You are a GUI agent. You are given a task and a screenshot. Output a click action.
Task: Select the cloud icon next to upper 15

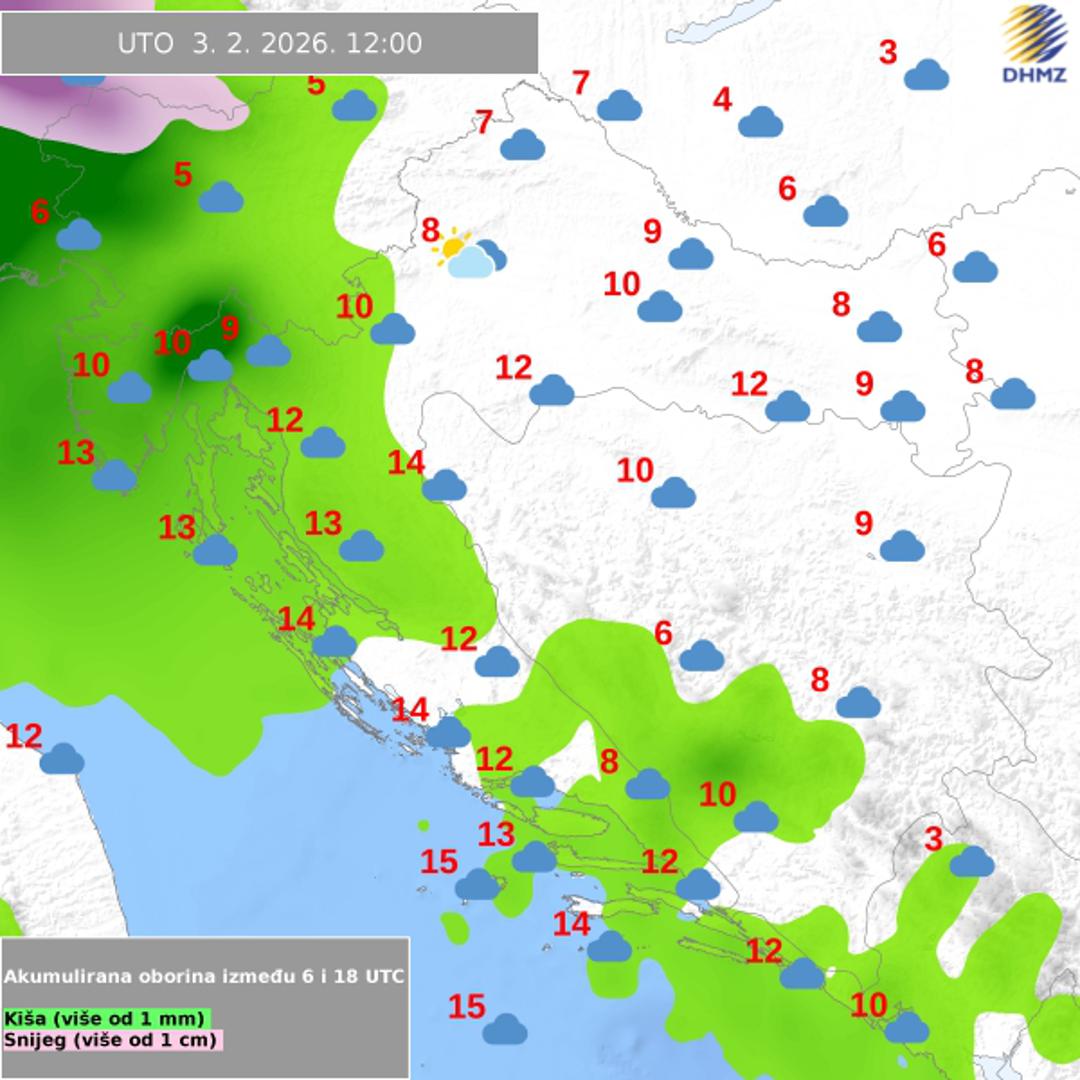coord(477,884)
